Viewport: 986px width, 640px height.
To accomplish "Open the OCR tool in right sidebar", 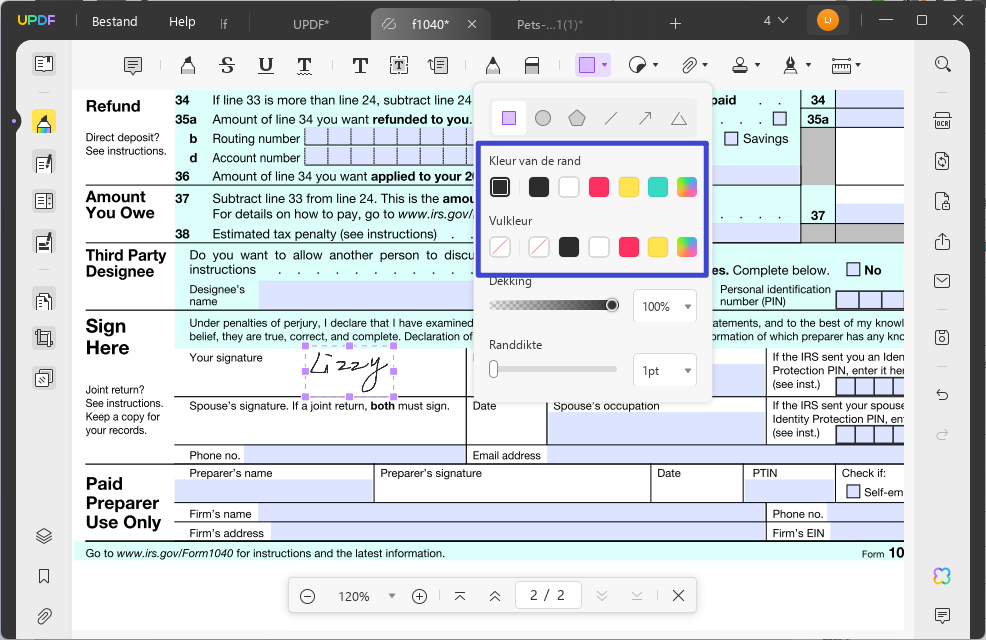I will point(942,121).
